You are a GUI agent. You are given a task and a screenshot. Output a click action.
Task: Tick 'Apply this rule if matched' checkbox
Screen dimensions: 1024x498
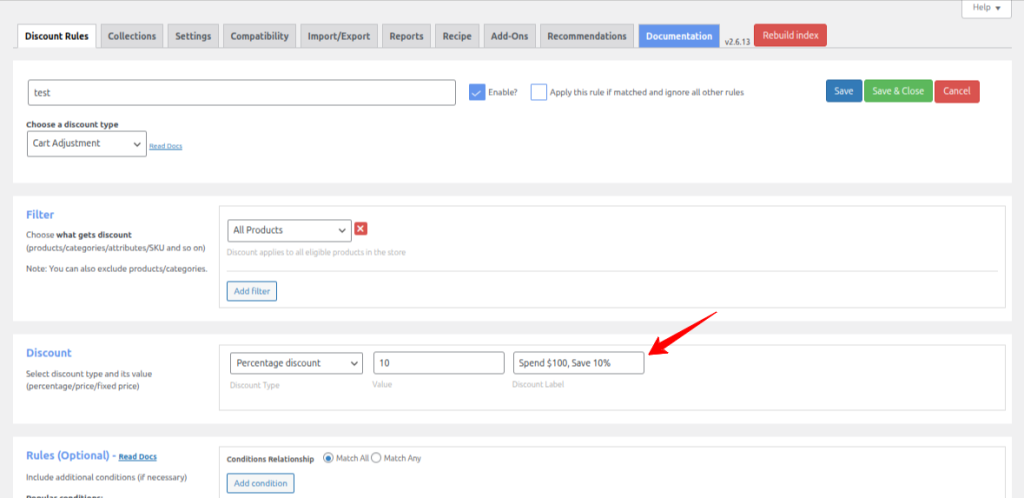(539, 92)
